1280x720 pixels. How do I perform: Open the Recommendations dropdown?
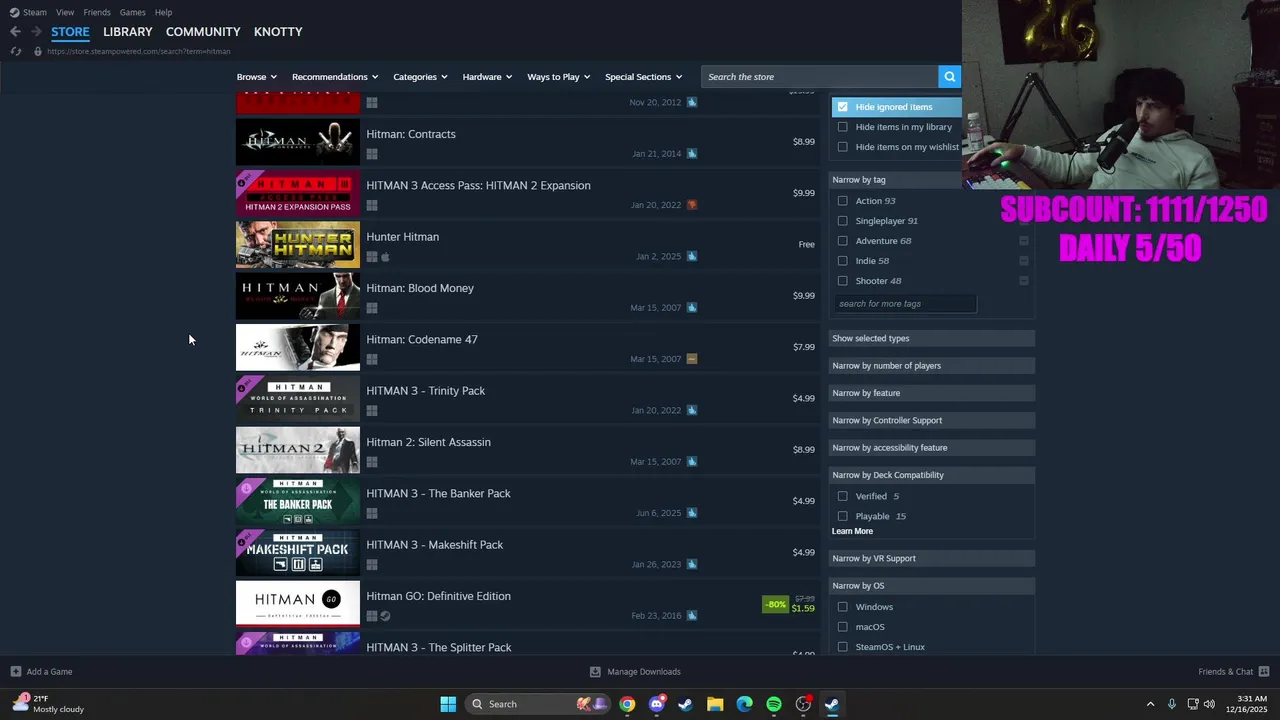(x=334, y=77)
